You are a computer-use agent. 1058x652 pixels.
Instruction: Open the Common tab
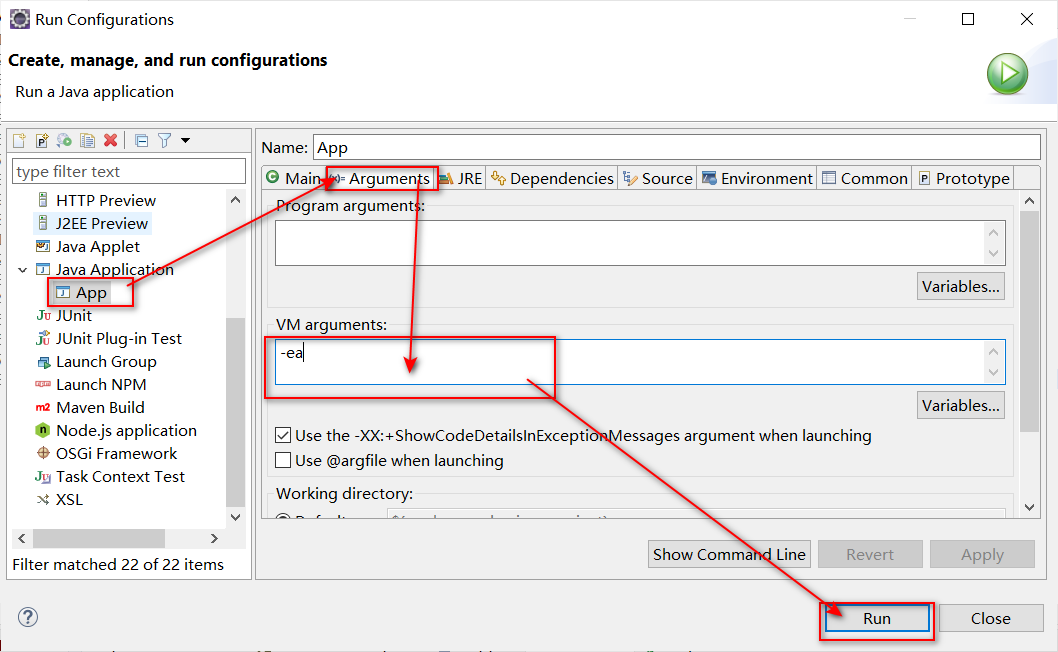click(x=864, y=177)
